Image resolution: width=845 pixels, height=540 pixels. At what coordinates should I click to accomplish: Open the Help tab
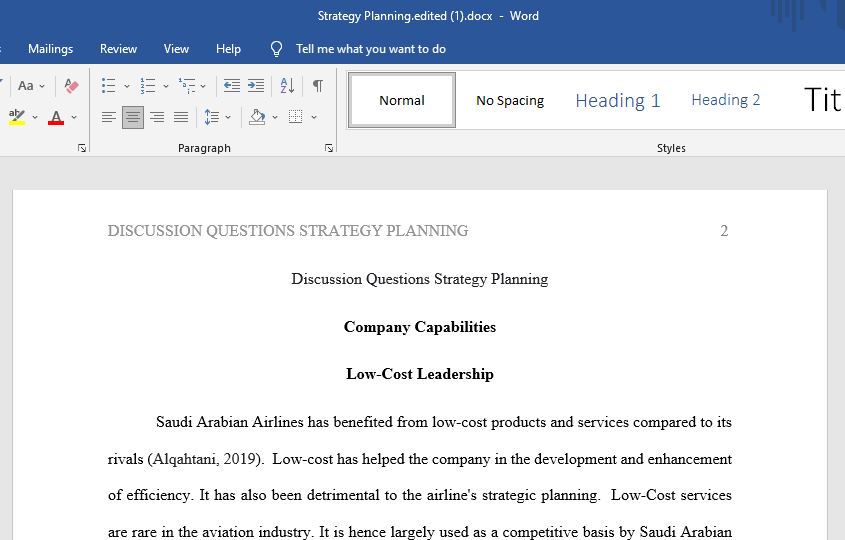point(228,49)
